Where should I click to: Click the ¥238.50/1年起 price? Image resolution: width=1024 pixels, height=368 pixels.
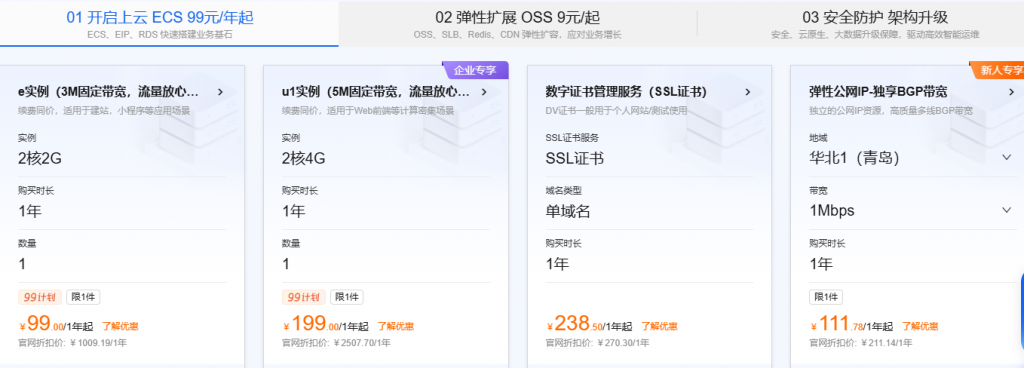coord(589,324)
